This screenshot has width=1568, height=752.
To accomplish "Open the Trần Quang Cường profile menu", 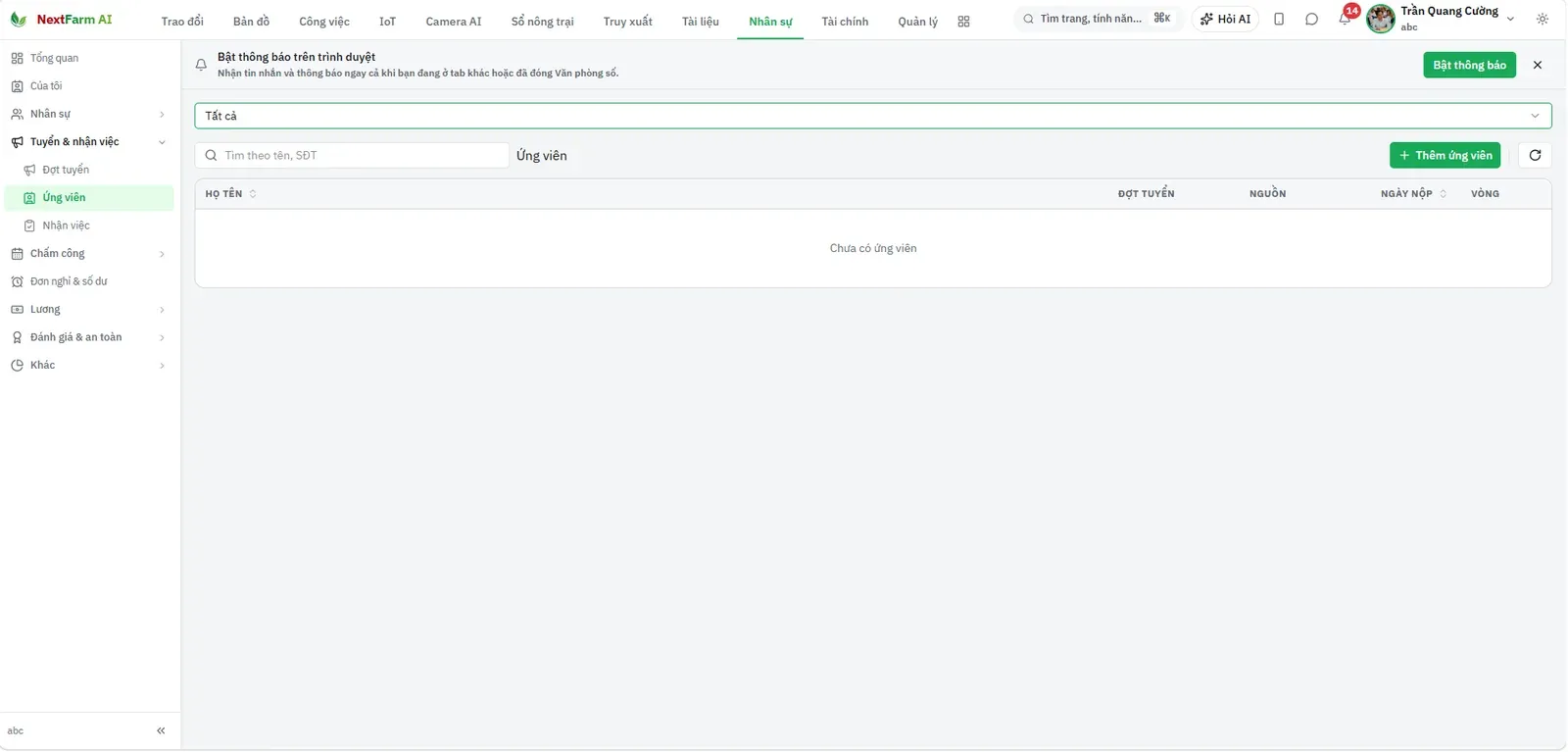I will (1441, 19).
